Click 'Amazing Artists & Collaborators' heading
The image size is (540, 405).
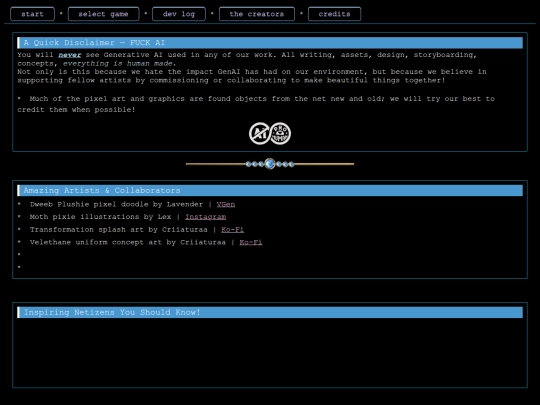pos(270,190)
